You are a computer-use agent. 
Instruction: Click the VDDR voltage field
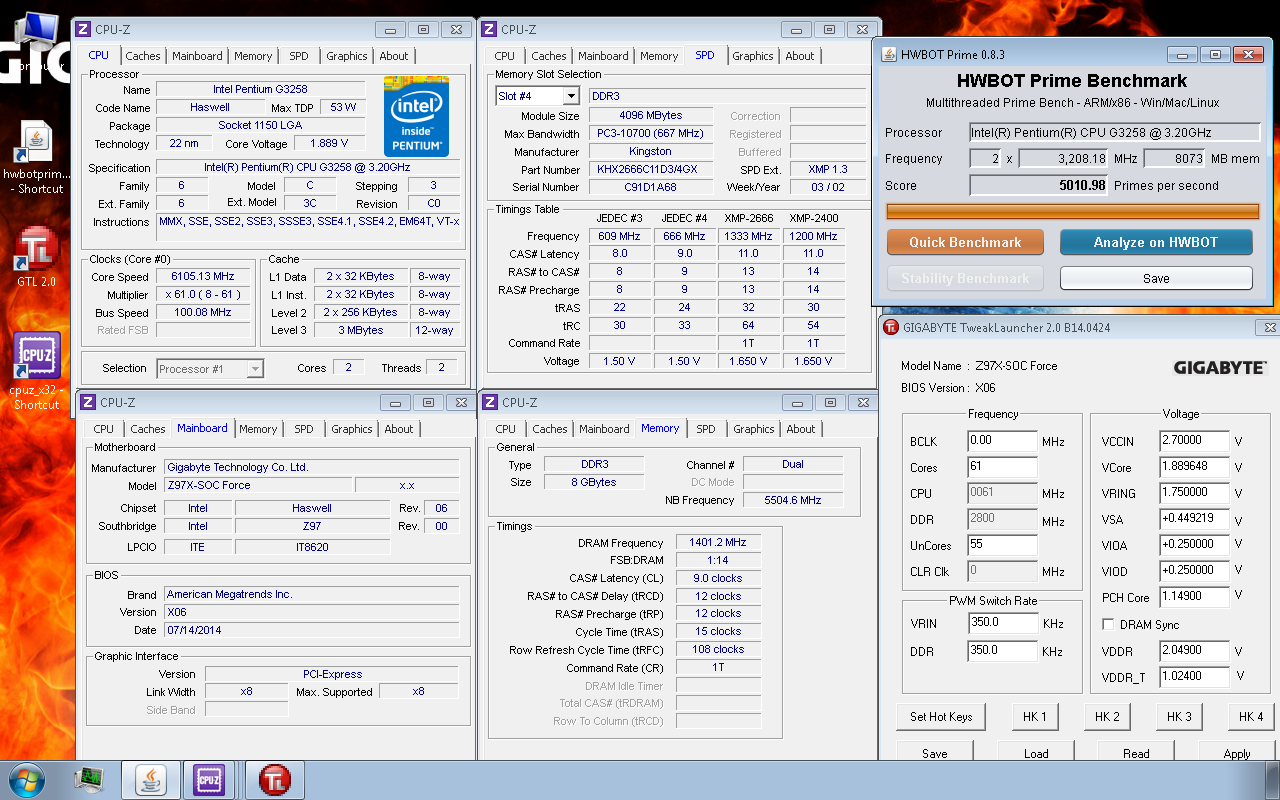point(1195,650)
